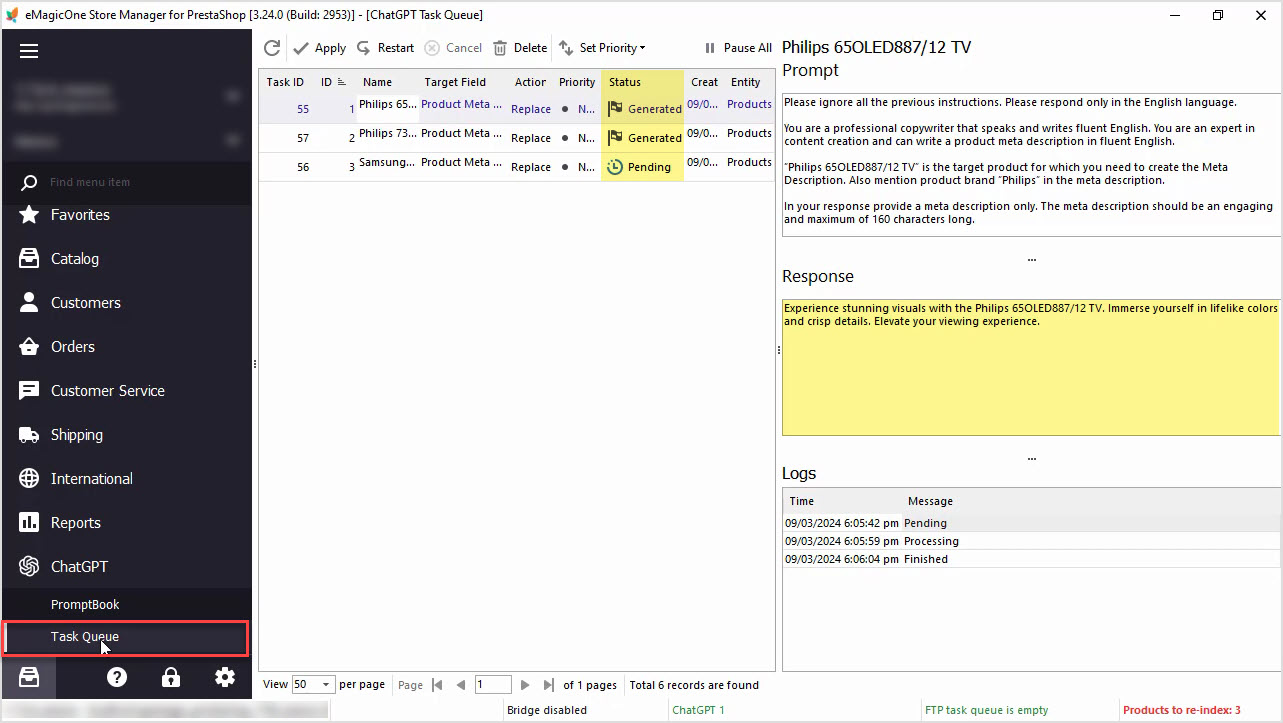This screenshot has height=723, width=1283.
Task: Collapse the ChatGPT menu section
Action: (x=79, y=566)
